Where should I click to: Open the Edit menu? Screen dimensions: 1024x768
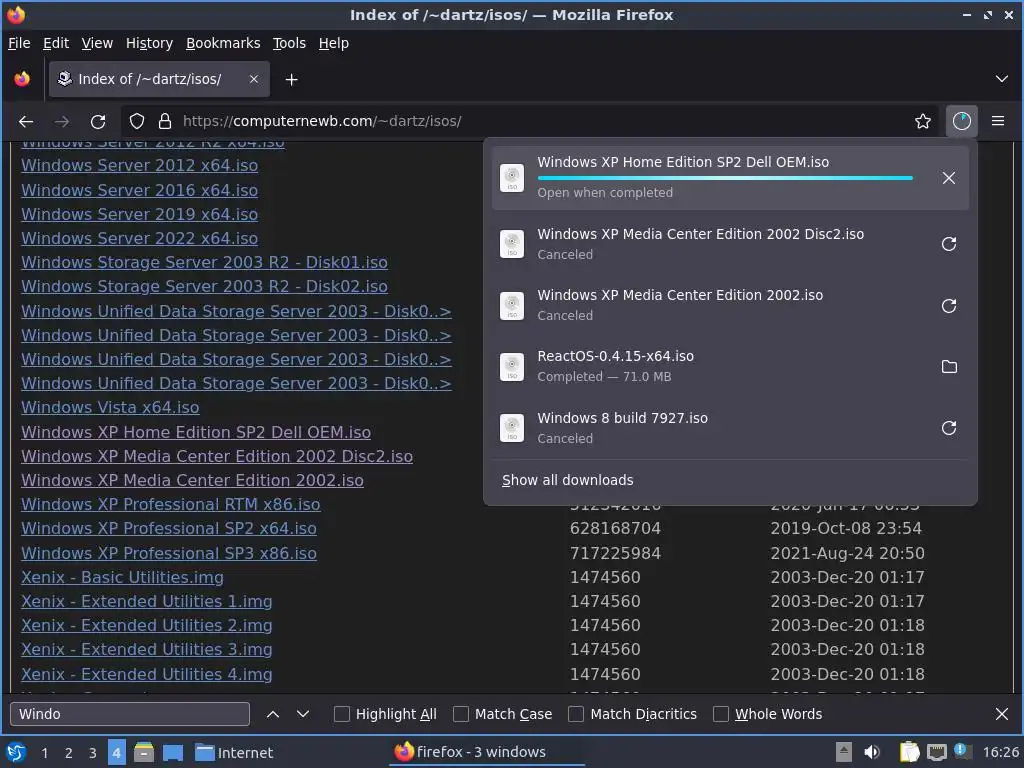(56, 43)
